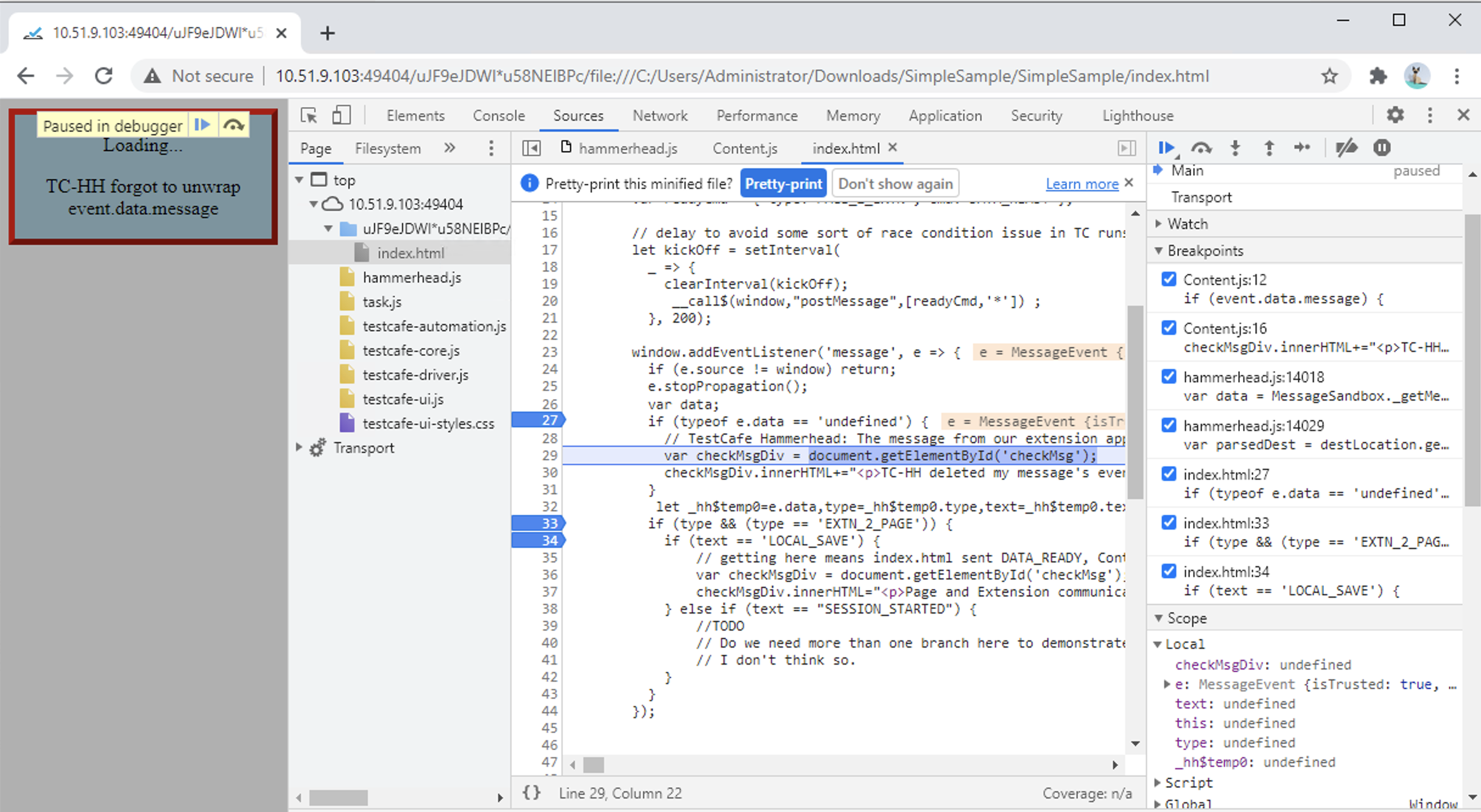Deactivate all breakpoints

click(x=1347, y=147)
